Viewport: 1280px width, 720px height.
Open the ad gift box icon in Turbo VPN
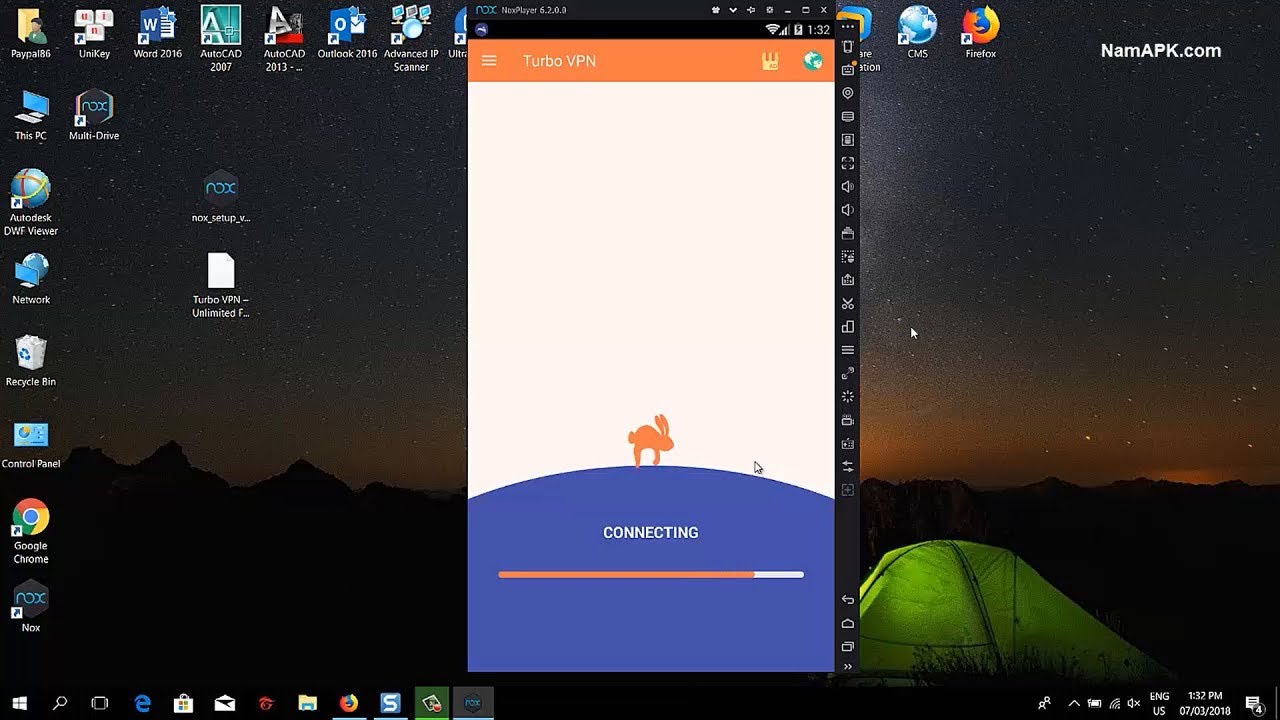click(770, 61)
